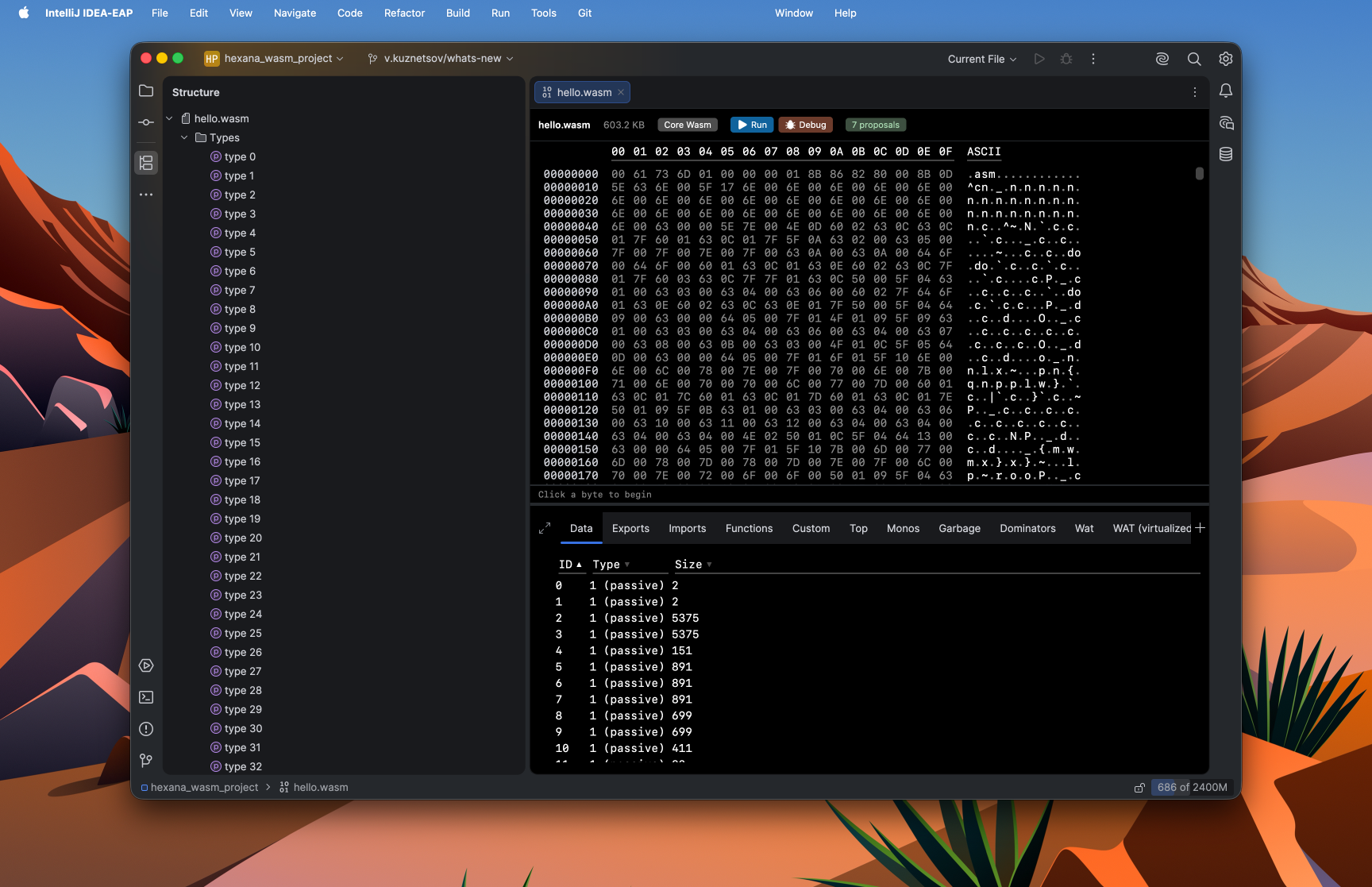
Task: Close the hello.wasm editor tab
Action: 621,92
